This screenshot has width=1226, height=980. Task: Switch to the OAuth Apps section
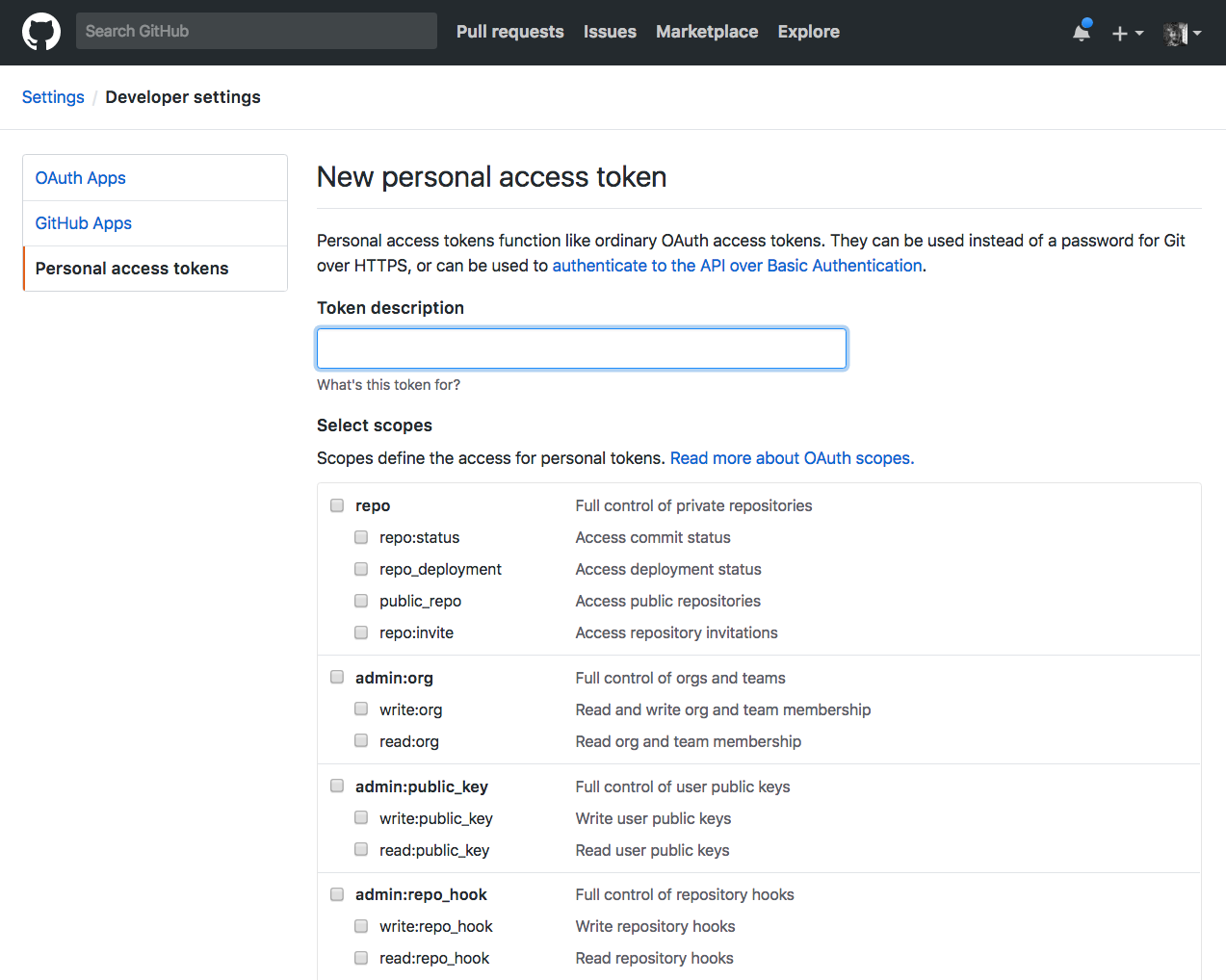tap(80, 177)
